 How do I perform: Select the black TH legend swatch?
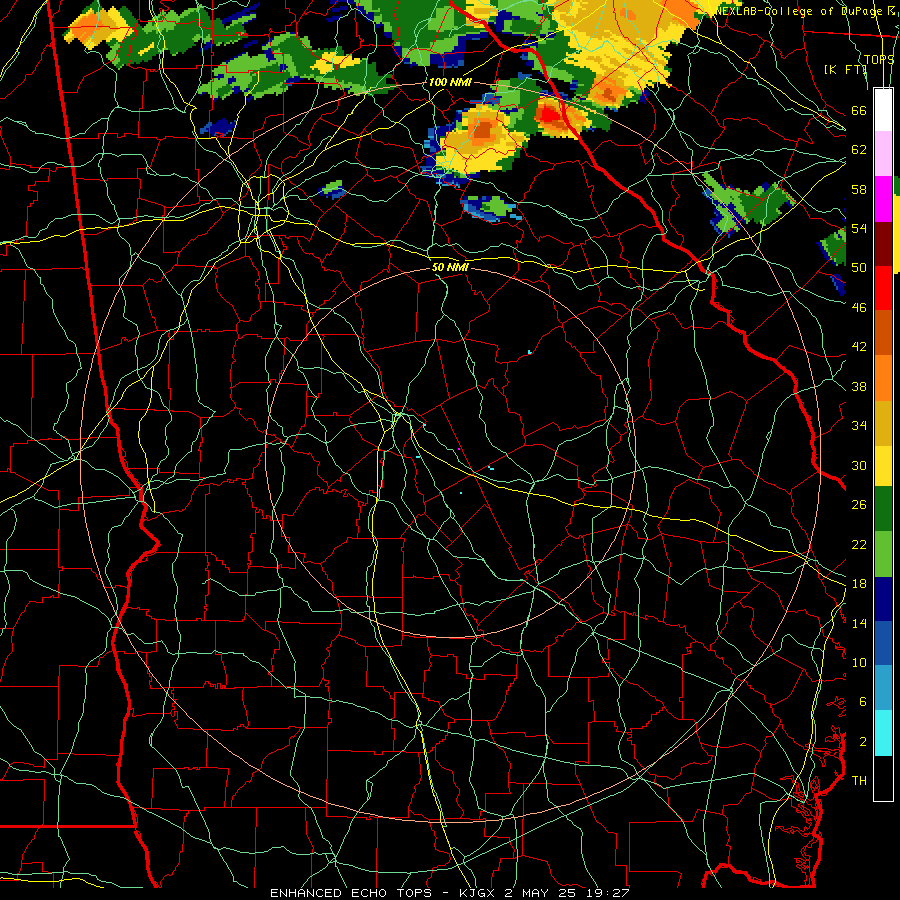click(x=883, y=778)
